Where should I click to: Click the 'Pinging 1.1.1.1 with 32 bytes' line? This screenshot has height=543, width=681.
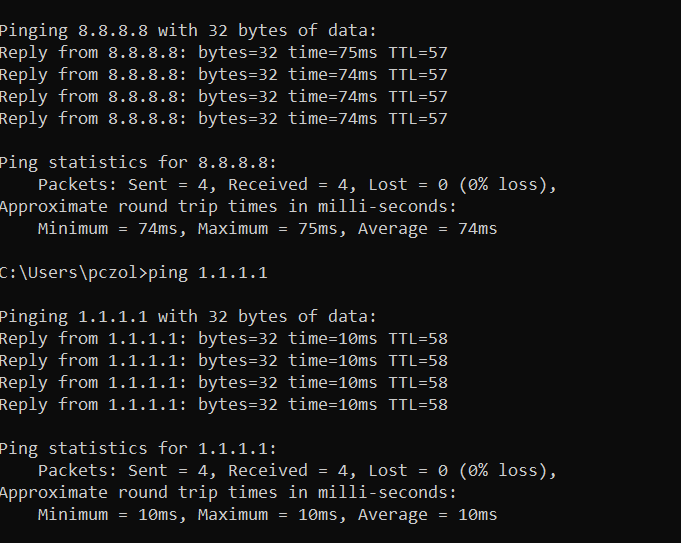pyautogui.click(x=188, y=317)
